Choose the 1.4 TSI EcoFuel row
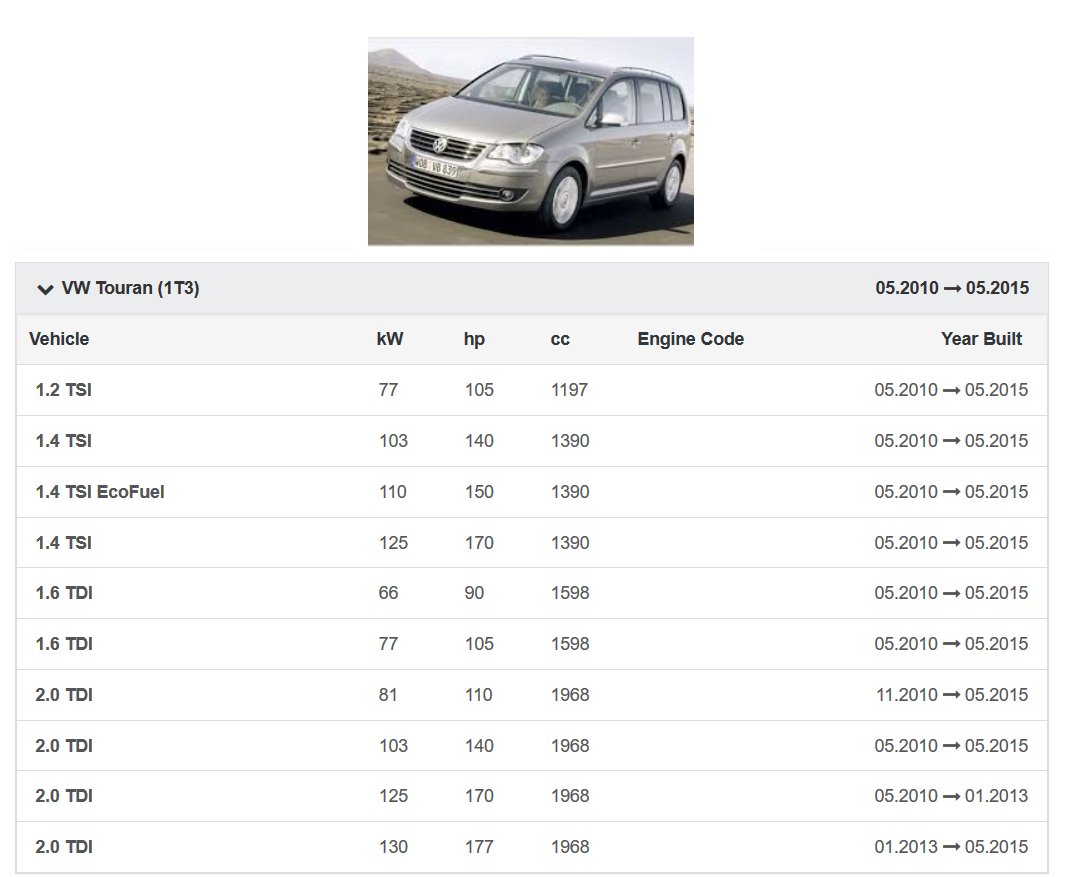 tap(100, 492)
